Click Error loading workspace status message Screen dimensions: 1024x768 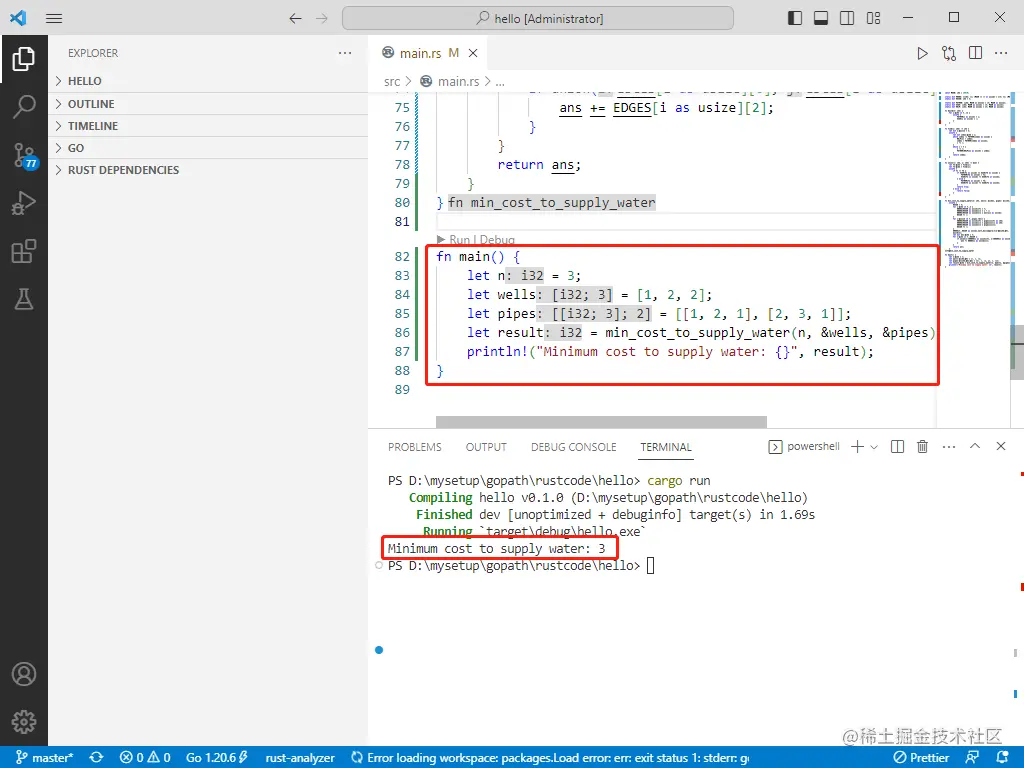click(550, 758)
